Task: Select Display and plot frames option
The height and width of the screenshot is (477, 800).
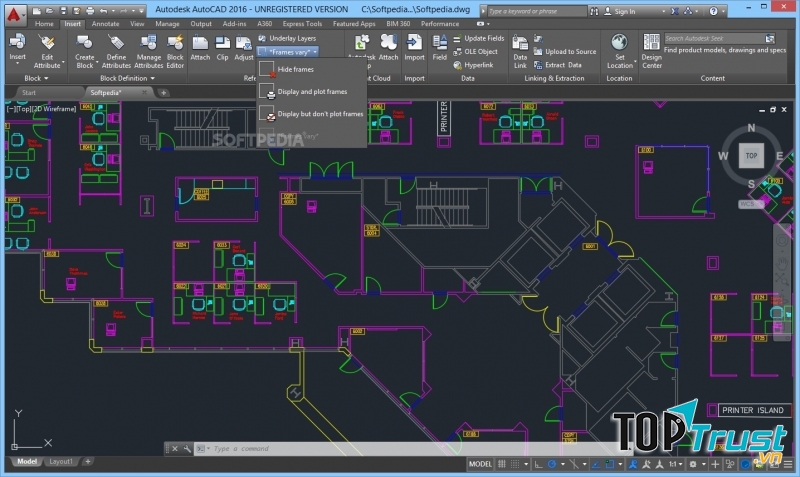Action: [311, 91]
